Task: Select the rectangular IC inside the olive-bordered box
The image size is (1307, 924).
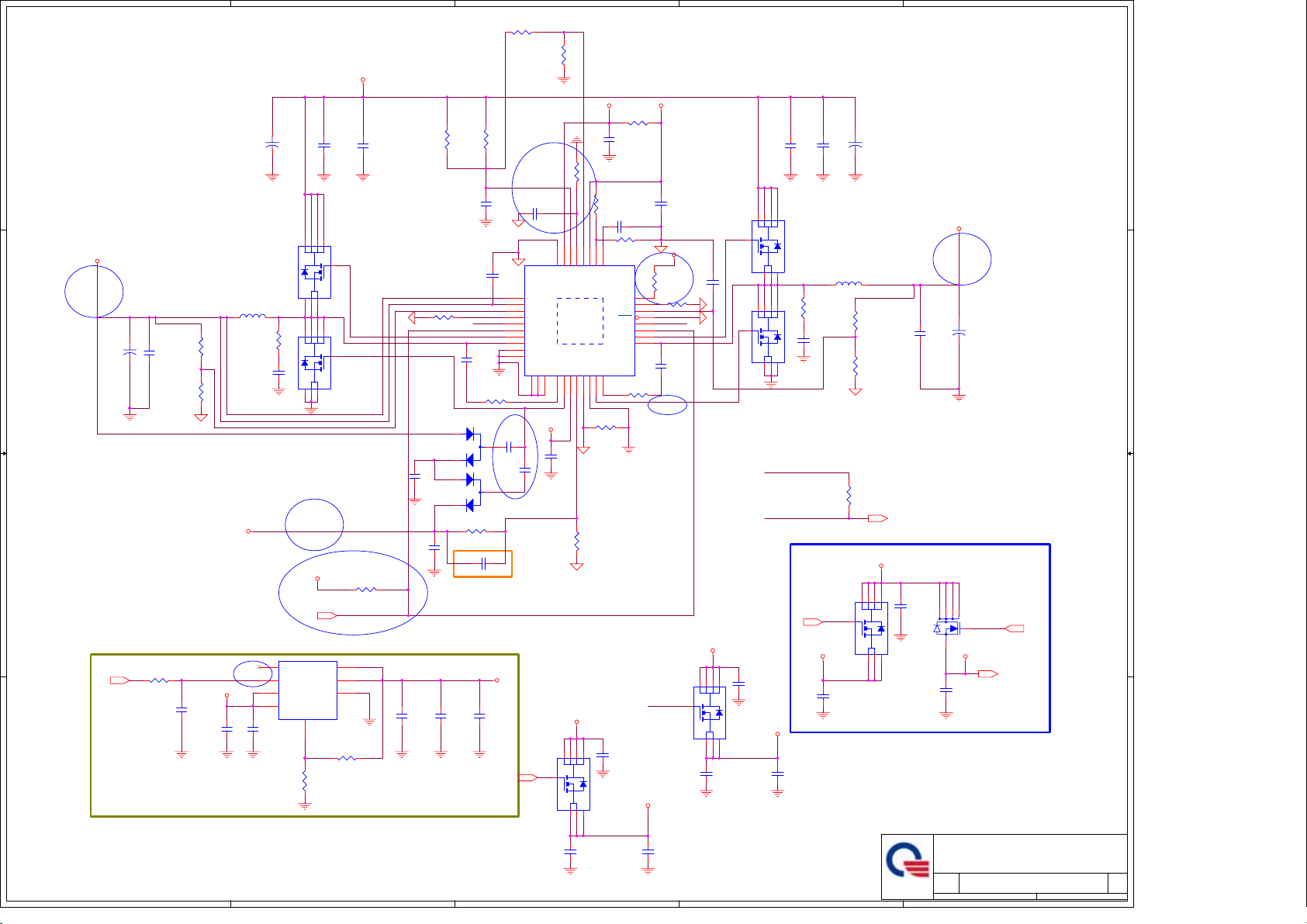Action: point(307,690)
